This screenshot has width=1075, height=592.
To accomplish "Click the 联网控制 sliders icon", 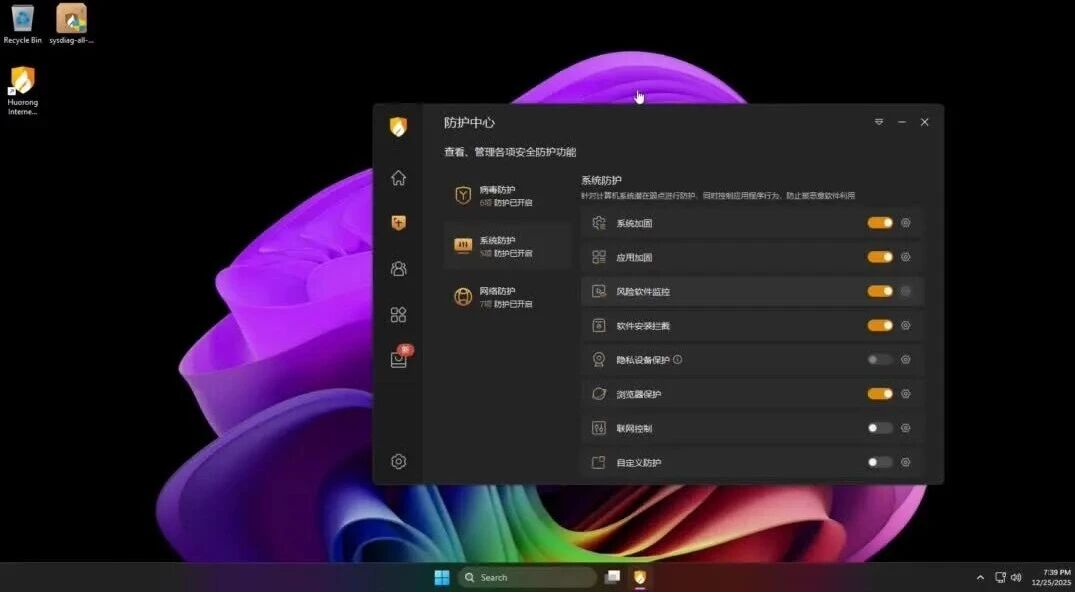I will point(599,428).
